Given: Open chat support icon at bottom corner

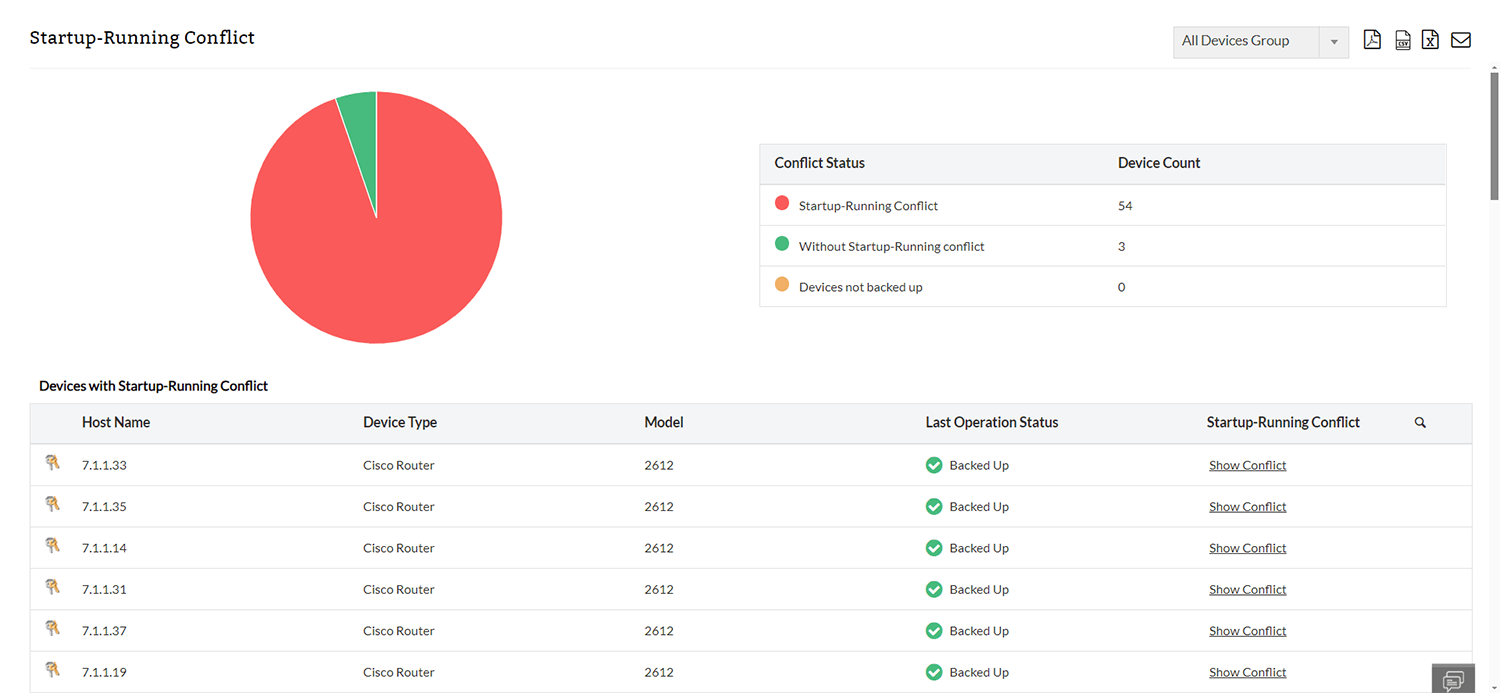Looking at the screenshot, I should [x=1453, y=679].
